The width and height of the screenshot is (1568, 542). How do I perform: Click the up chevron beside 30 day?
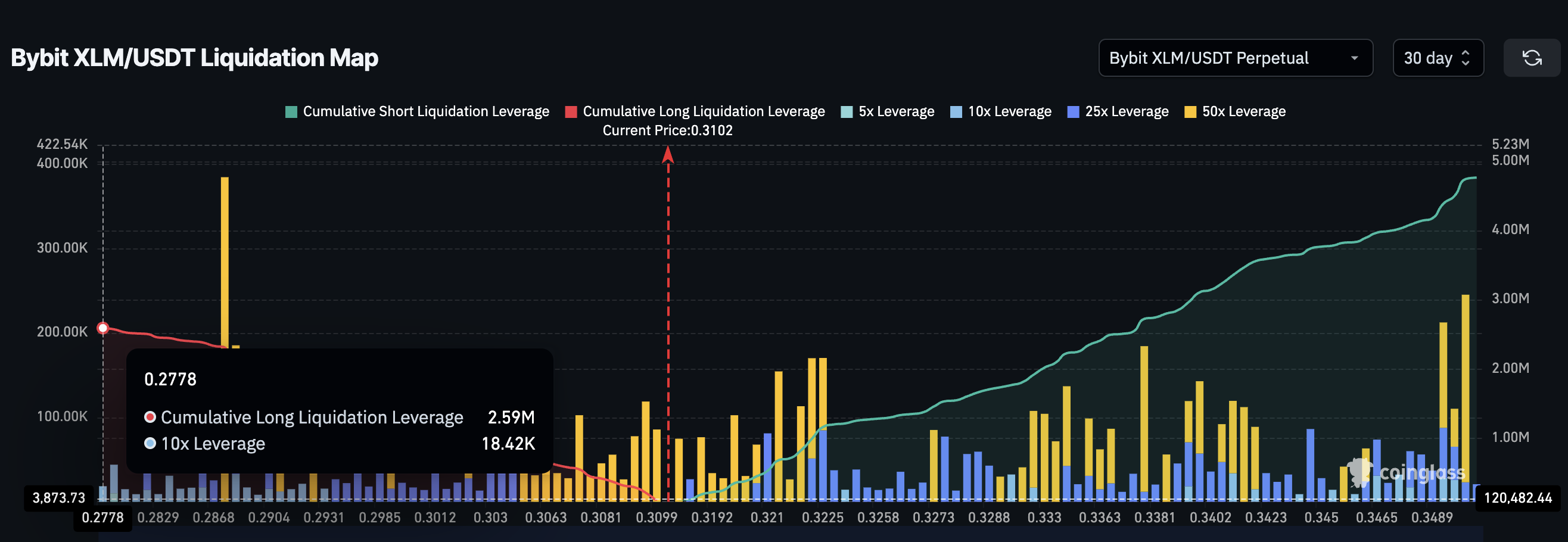point(1467,54)
